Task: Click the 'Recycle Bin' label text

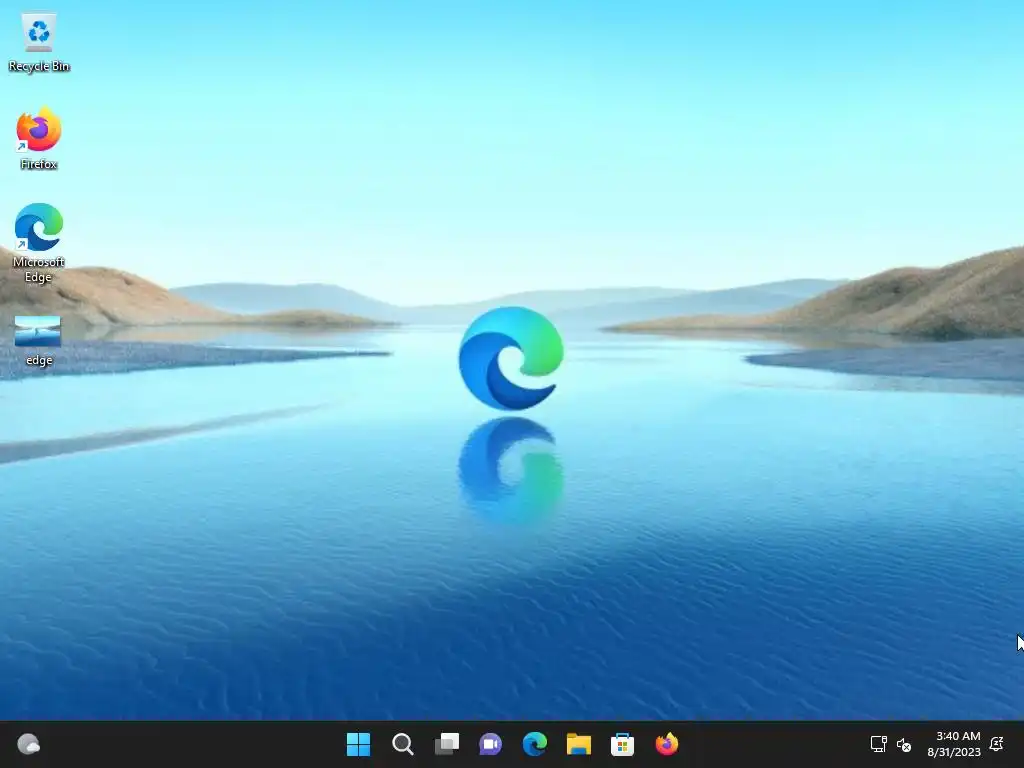Action: tap(39, 66)
